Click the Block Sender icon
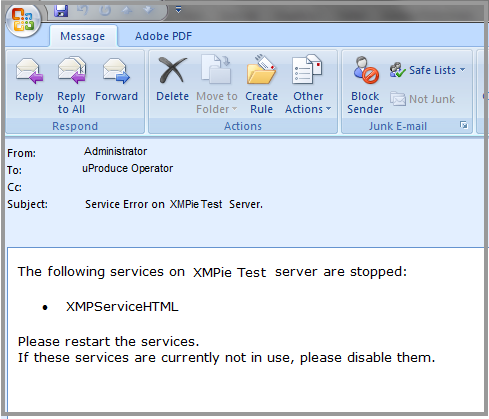The width and height of the screenshot is (489, 419). (x=366, y=70)
